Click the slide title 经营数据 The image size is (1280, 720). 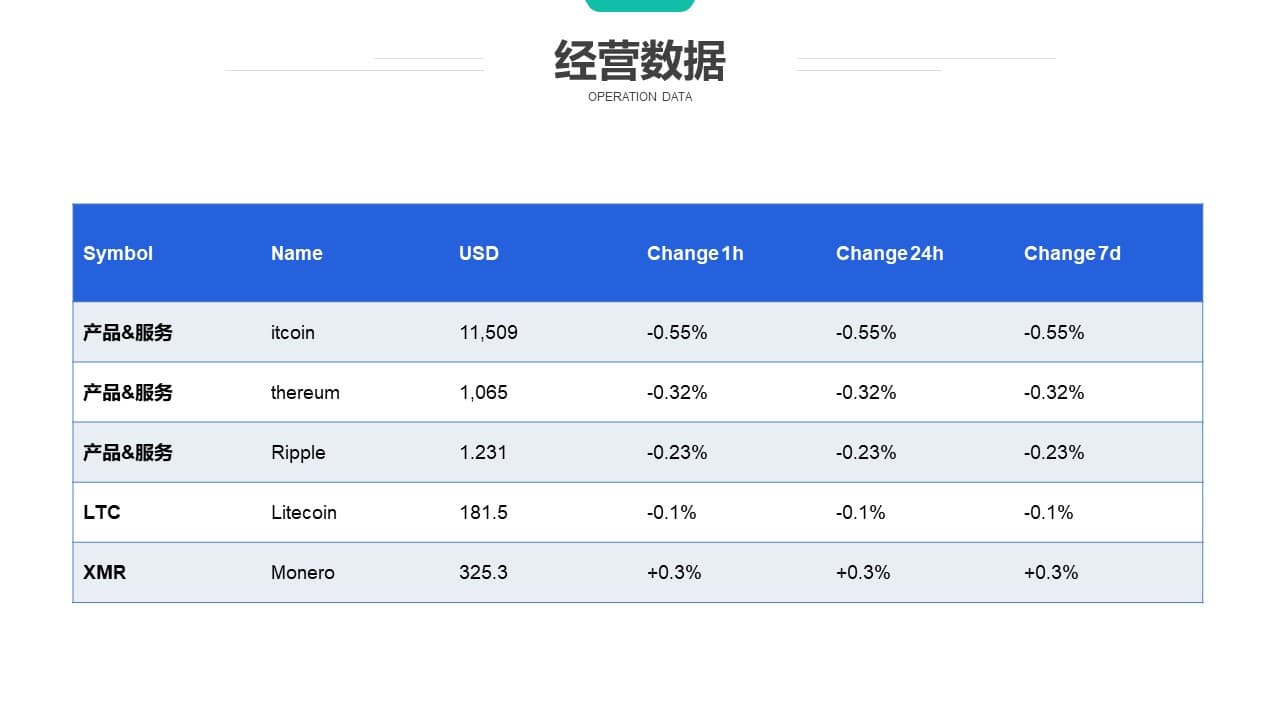point(640,61)
